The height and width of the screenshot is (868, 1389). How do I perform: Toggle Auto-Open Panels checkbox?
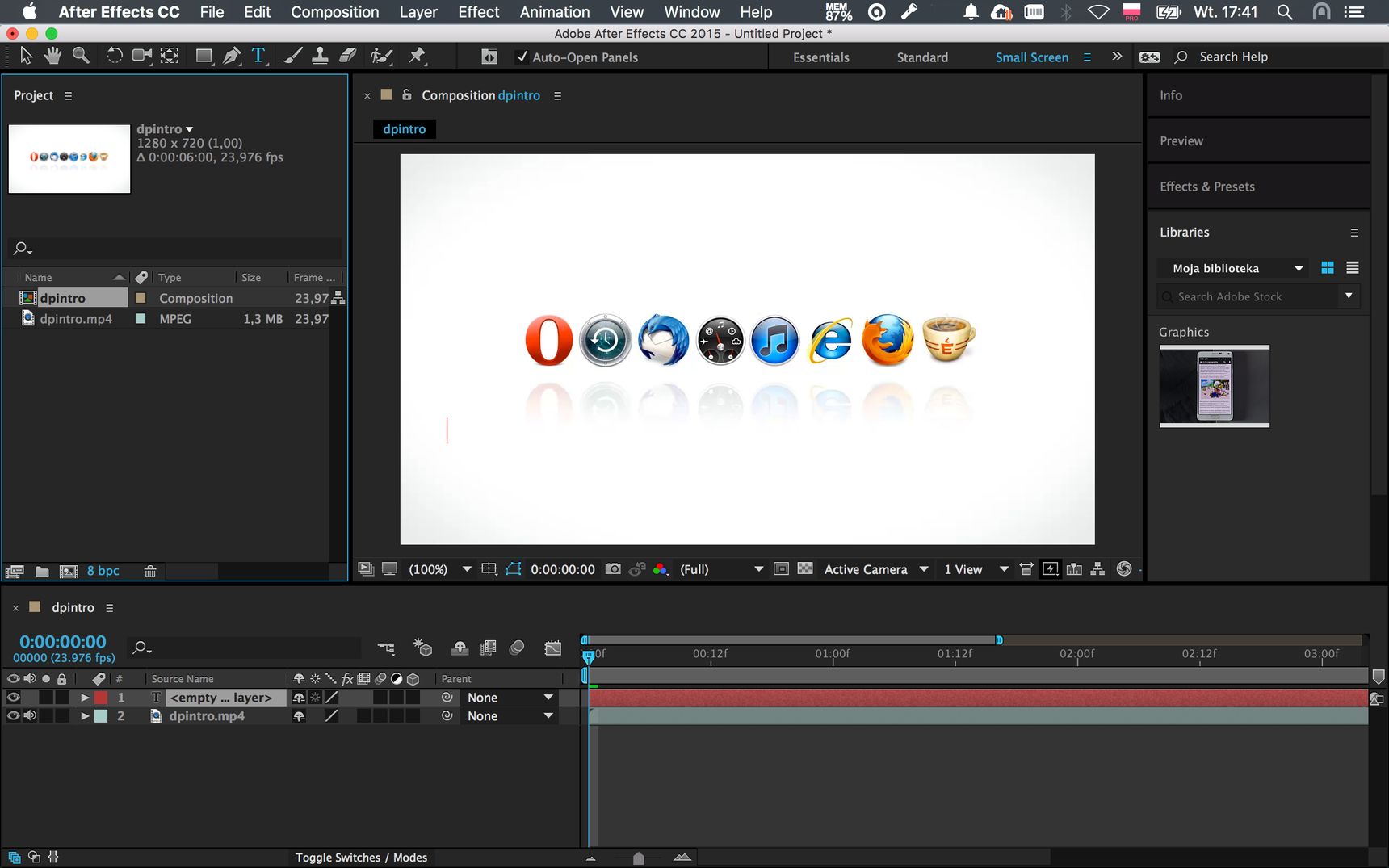pyautogui.click(x=522, y=57)
